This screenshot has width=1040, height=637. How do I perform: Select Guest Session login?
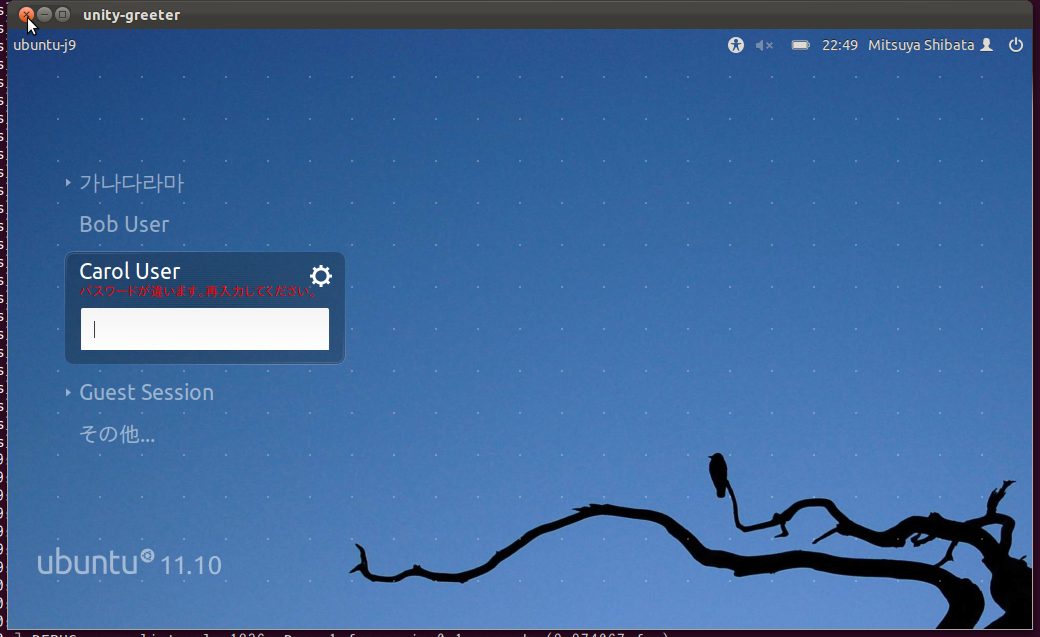click(147, 392)
